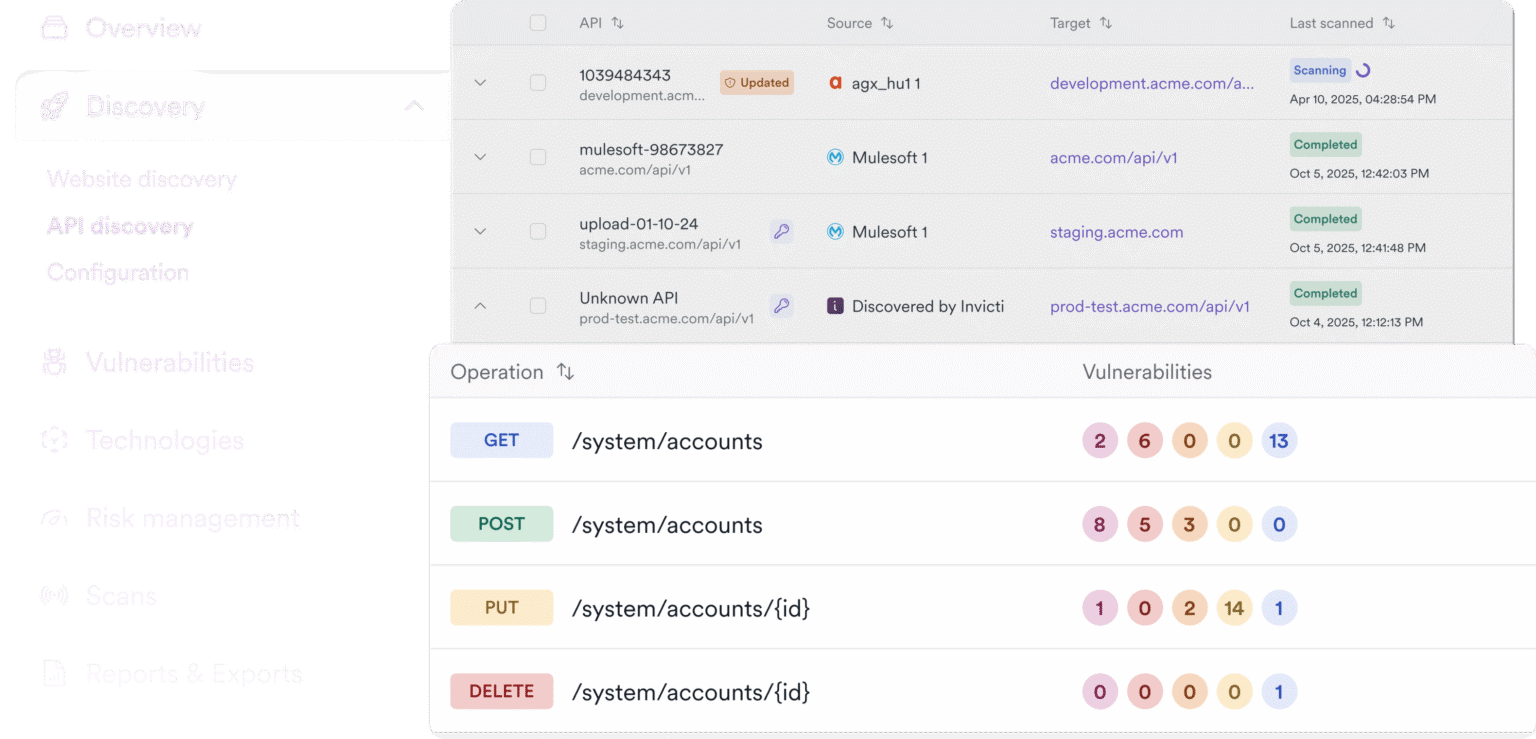This screenshot has height=739, width=1536.
Task: Check the select-all checkbox in the table header
Action: click(538, 22)
